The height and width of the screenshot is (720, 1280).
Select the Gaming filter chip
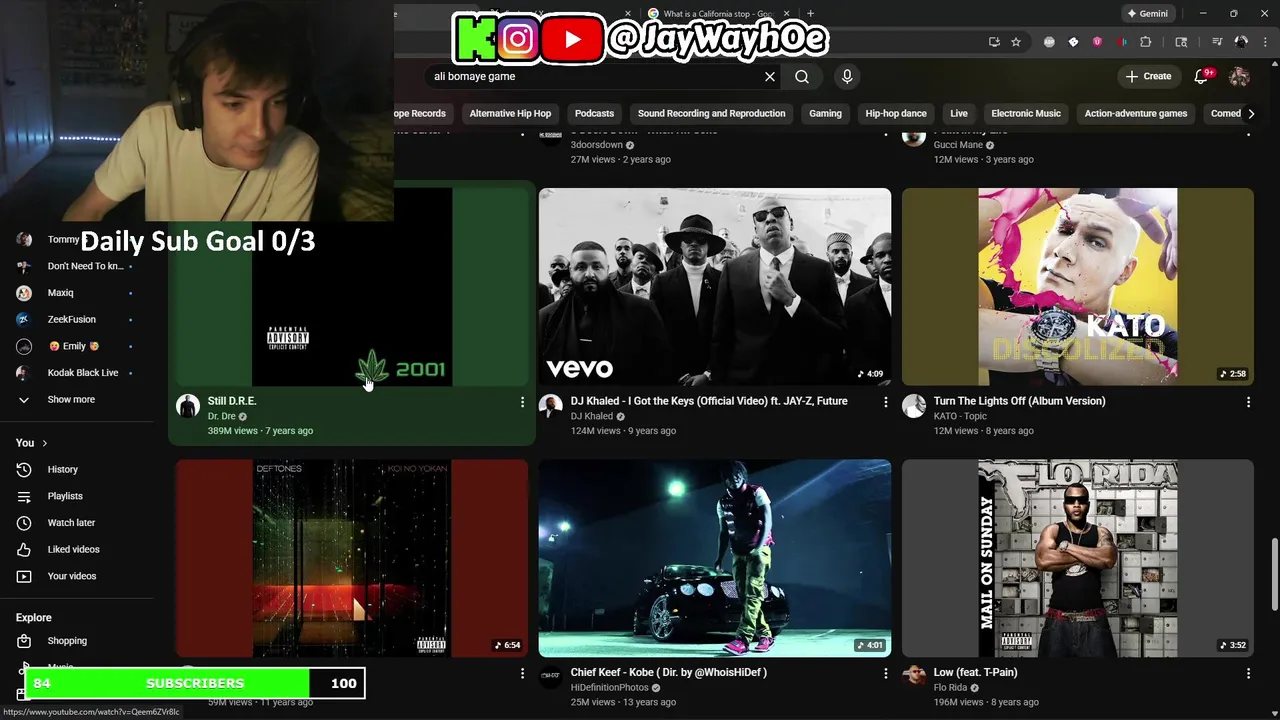[825, 113]
